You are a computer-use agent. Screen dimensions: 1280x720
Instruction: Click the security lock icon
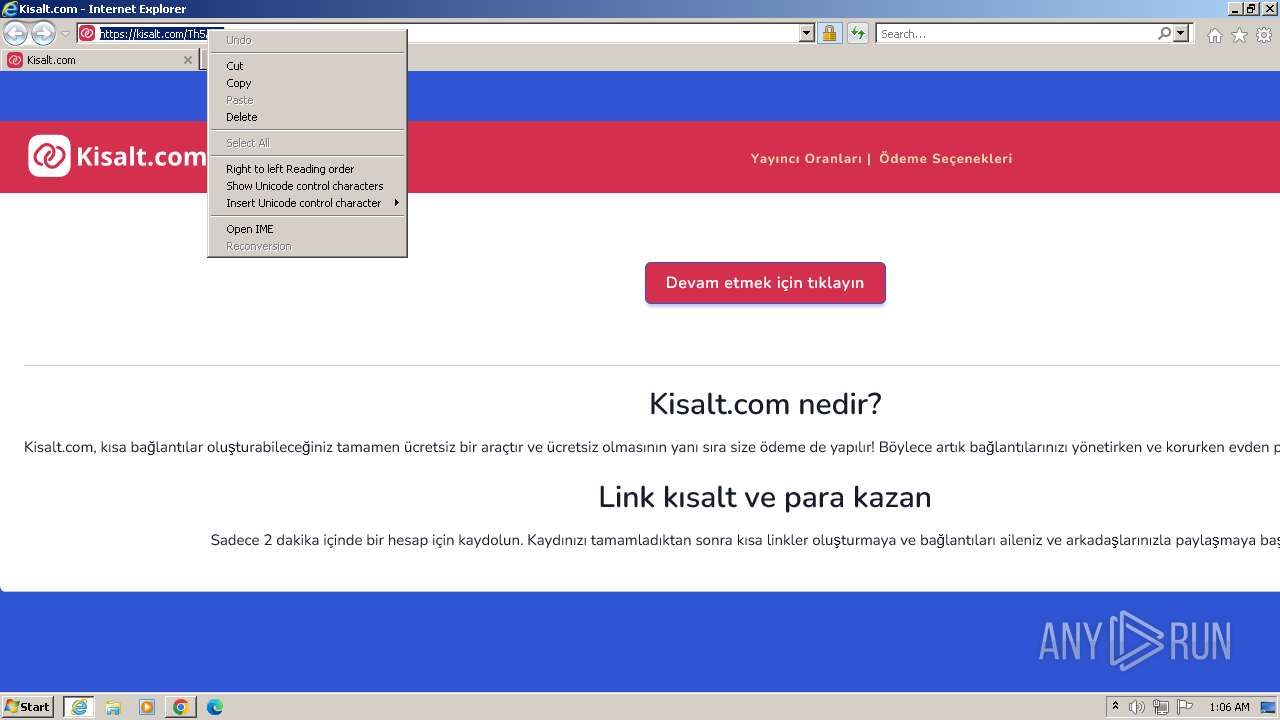[829, 33]
